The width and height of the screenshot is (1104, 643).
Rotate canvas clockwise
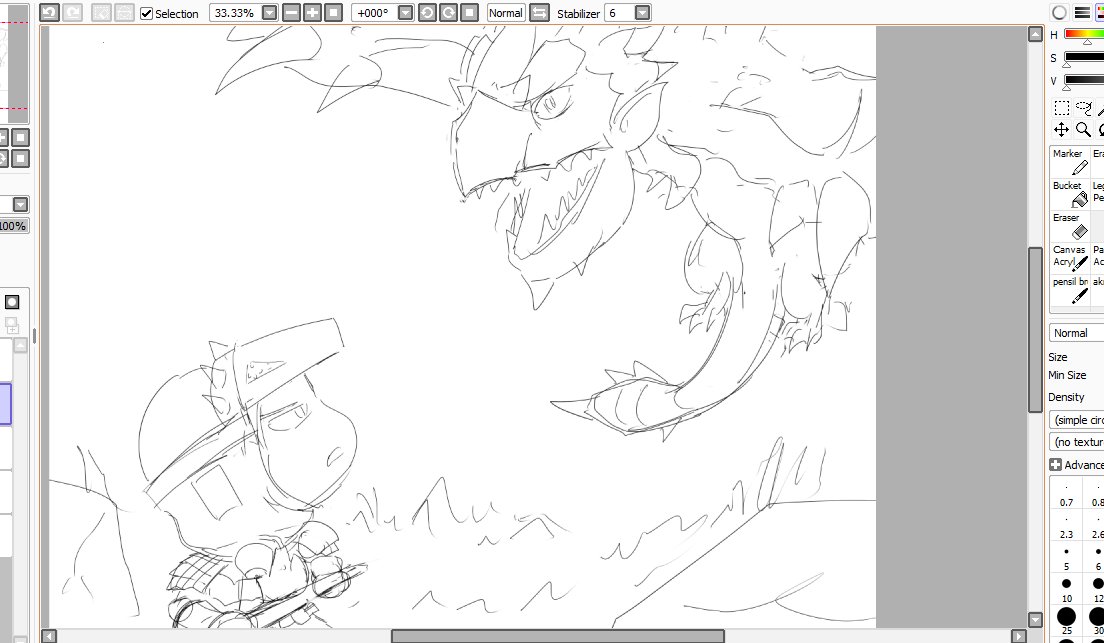coord(448,13)
